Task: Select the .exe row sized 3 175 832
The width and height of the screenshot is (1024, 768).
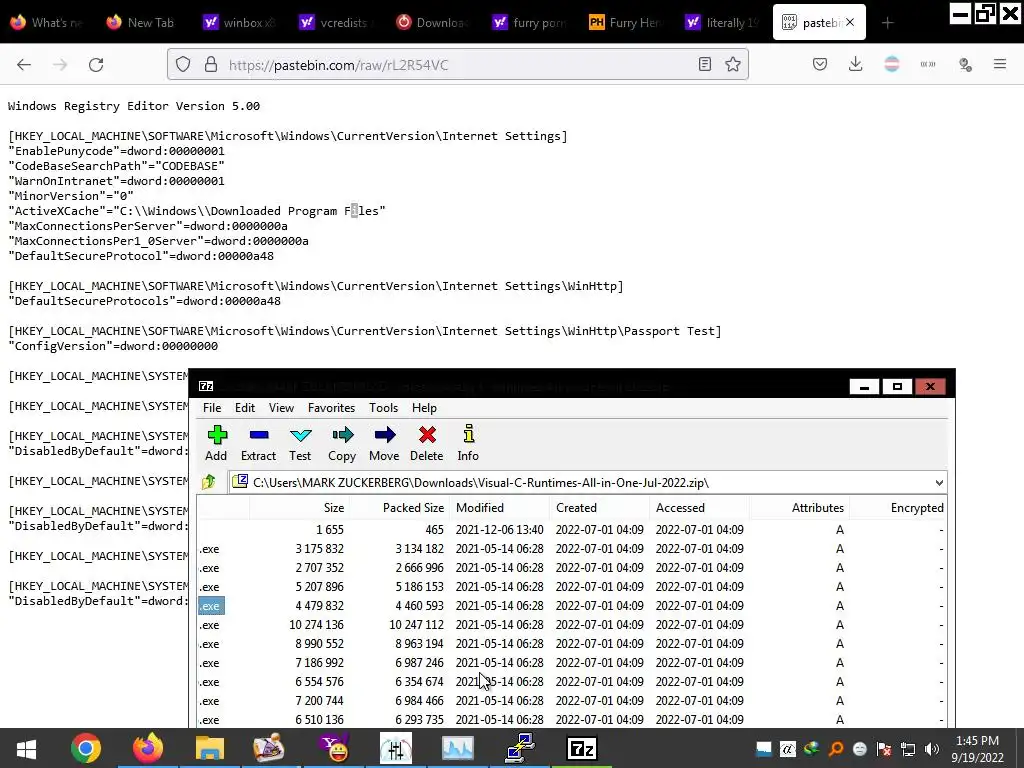Action: (571, 549)
